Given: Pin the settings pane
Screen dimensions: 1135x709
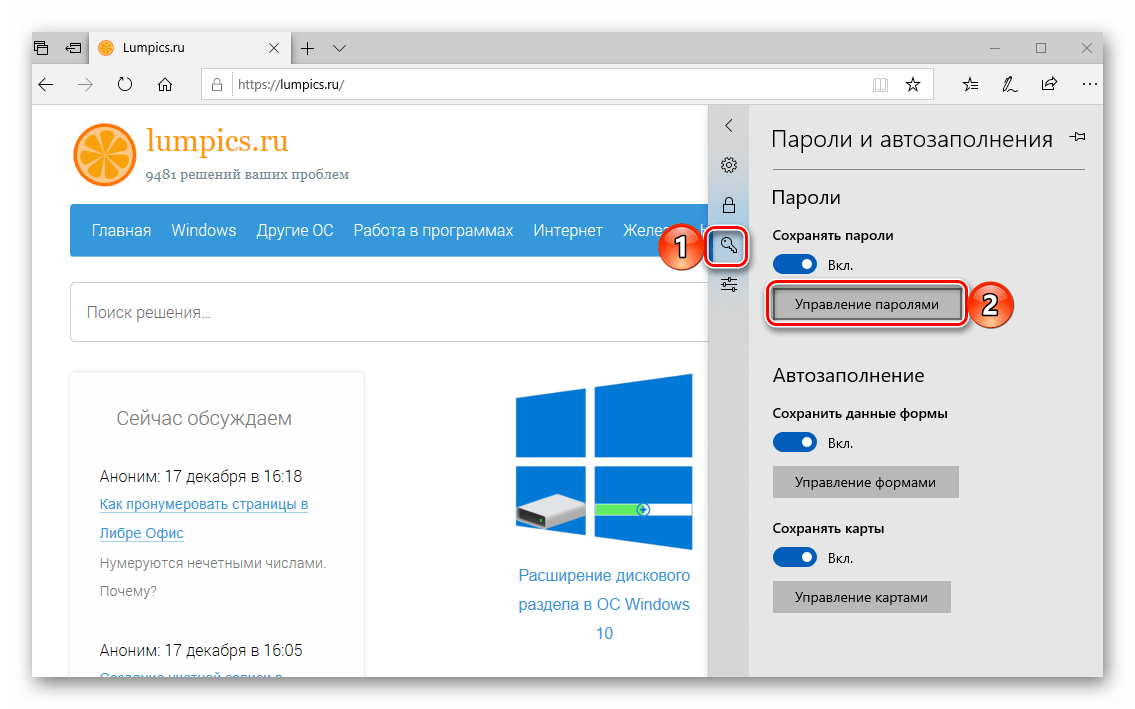Looking at the screenshot, I should tap(1078, 137).
